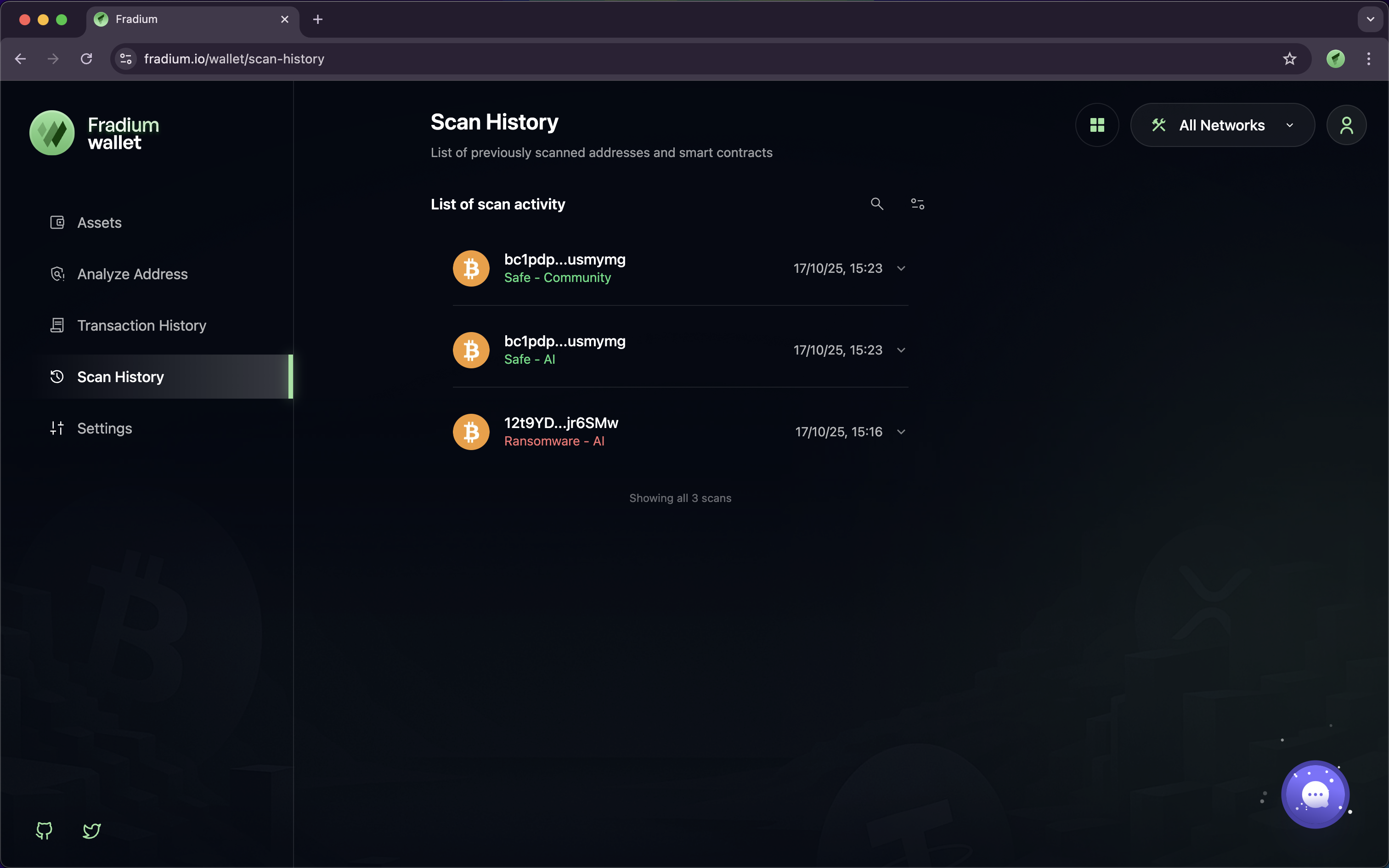Open the Twitter link icon
The height and width of the screenshot is (868, 1389).
(x=92, y=830)
